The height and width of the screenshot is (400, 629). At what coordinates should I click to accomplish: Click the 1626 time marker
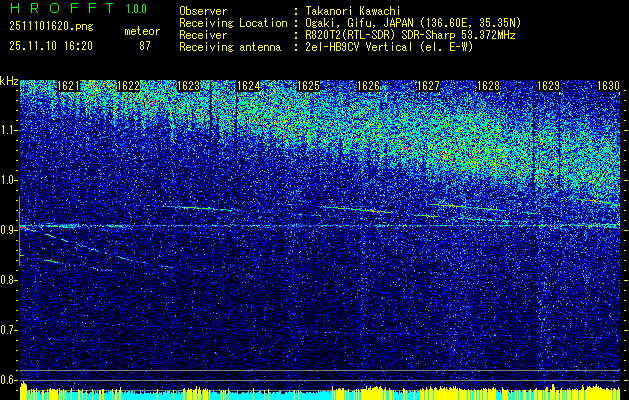[x=369, y=86]
